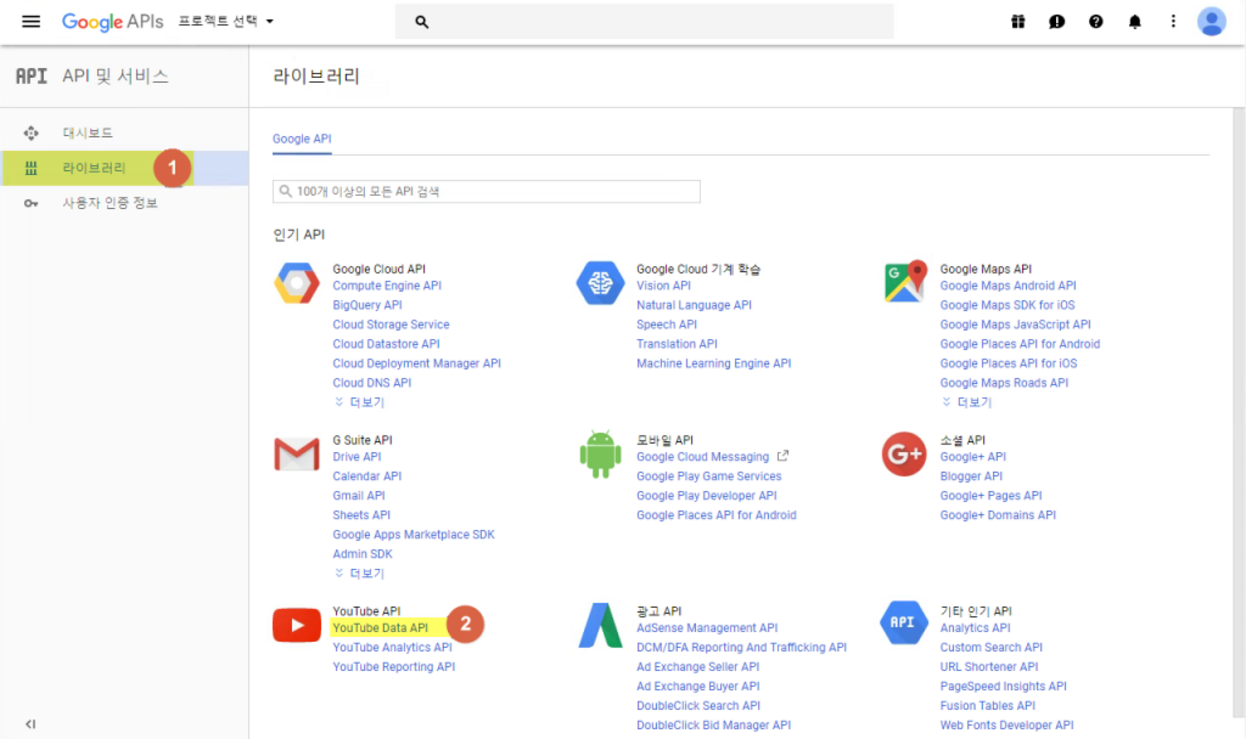The height and width of the screenshot is (739, 1246).
Task: Click the gift icon in top bar
Action: [1018, 22]
